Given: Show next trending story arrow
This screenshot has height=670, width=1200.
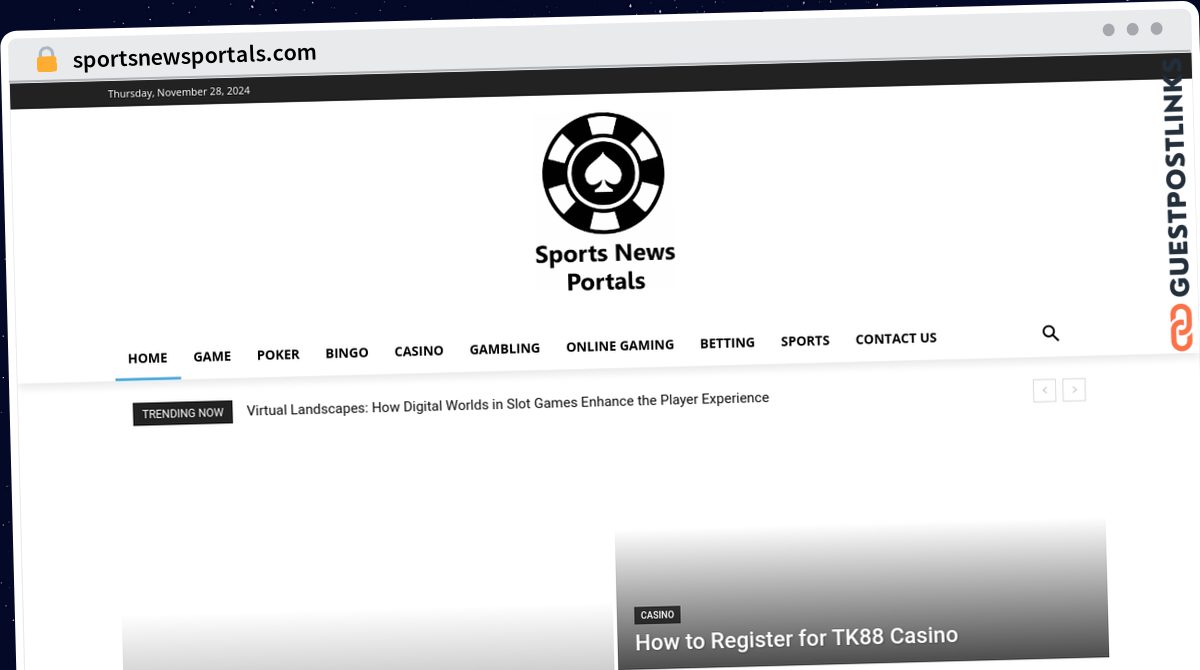Looking at the screenshot, I should (x=1074, y=390).
